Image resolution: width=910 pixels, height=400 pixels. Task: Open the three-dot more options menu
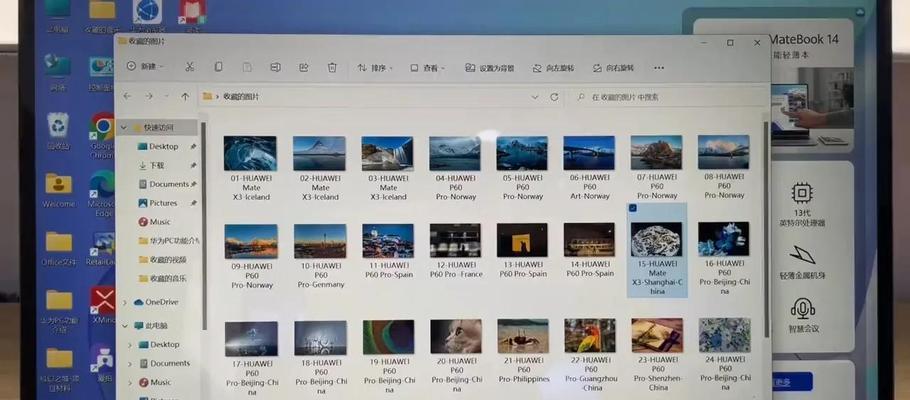pos(659,68)
